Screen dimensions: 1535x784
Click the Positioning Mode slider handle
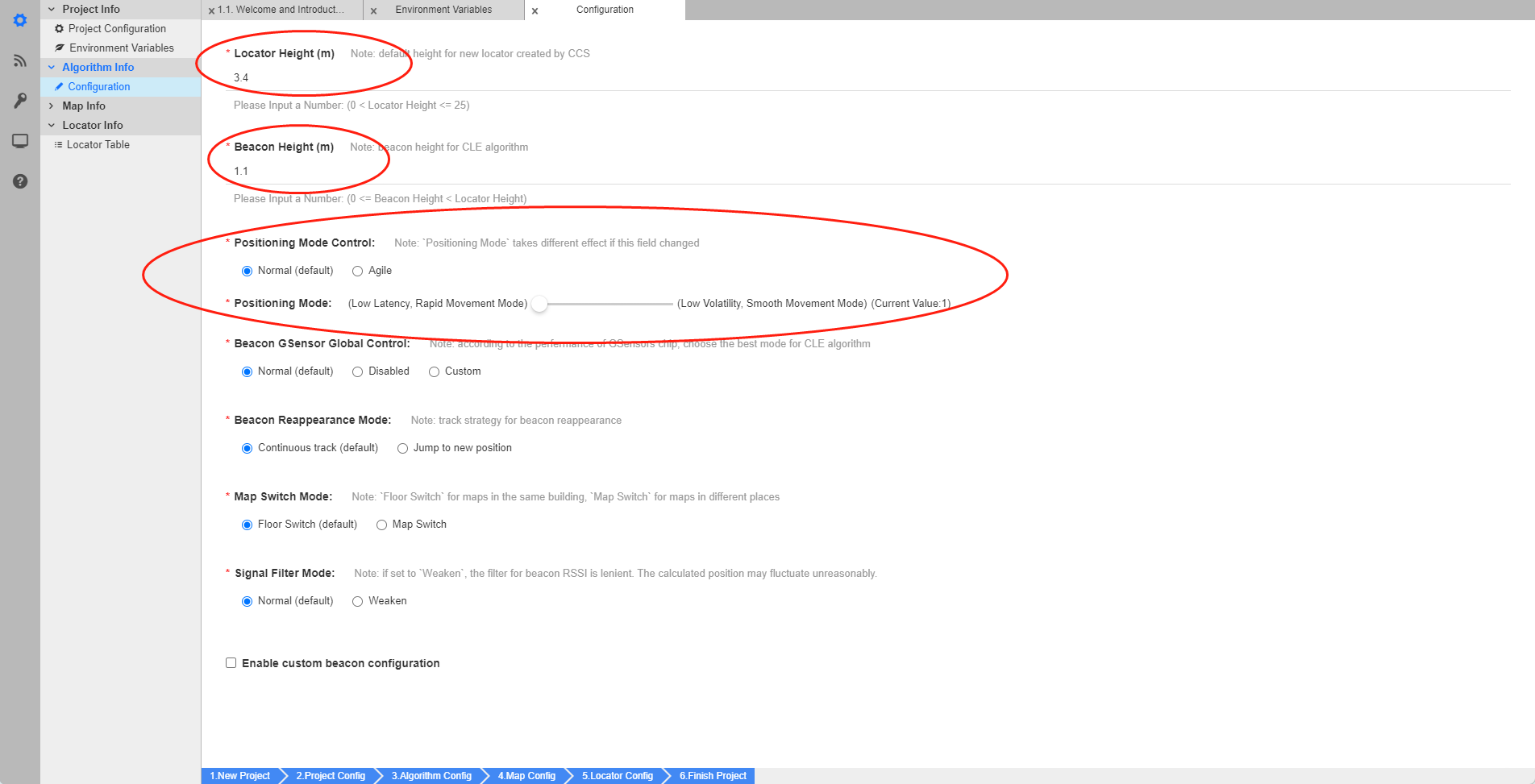(539, 304)
